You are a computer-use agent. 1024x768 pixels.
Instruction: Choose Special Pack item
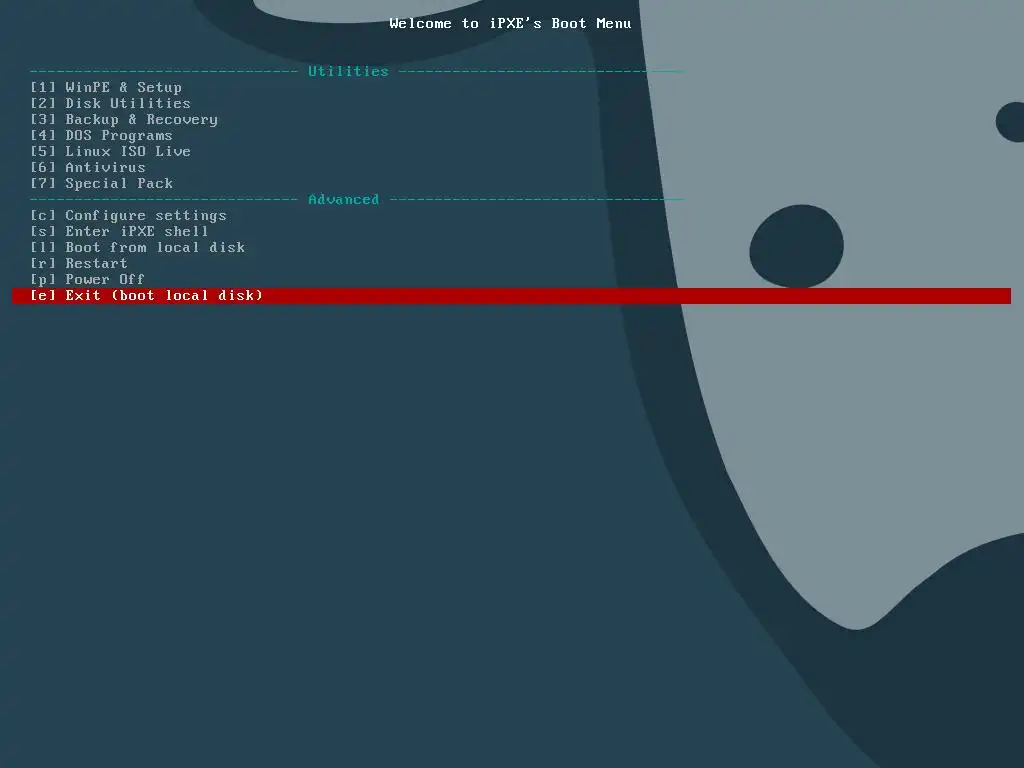pos(101,184)
